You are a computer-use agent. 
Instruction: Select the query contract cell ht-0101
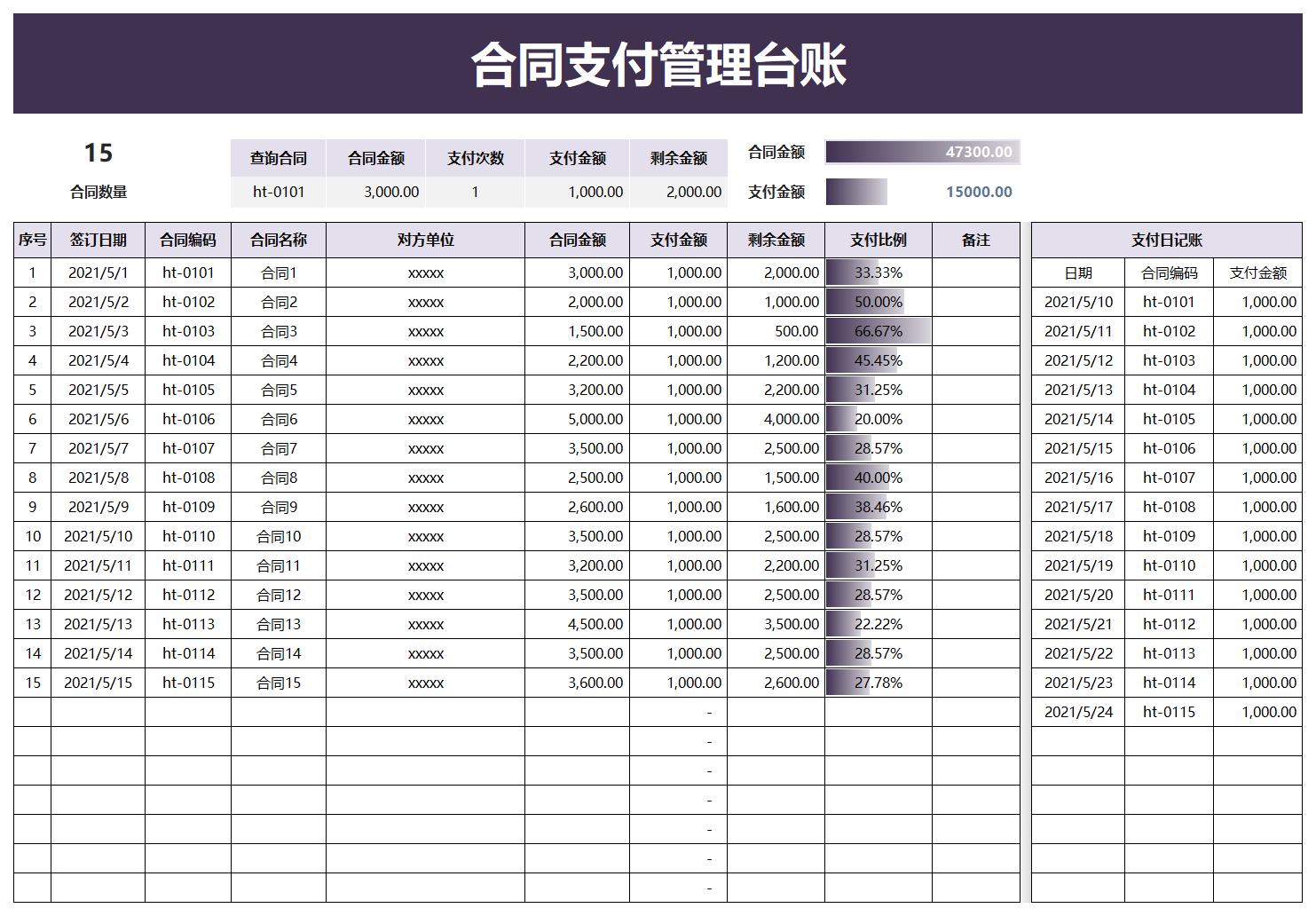click(x=279, y=192)
